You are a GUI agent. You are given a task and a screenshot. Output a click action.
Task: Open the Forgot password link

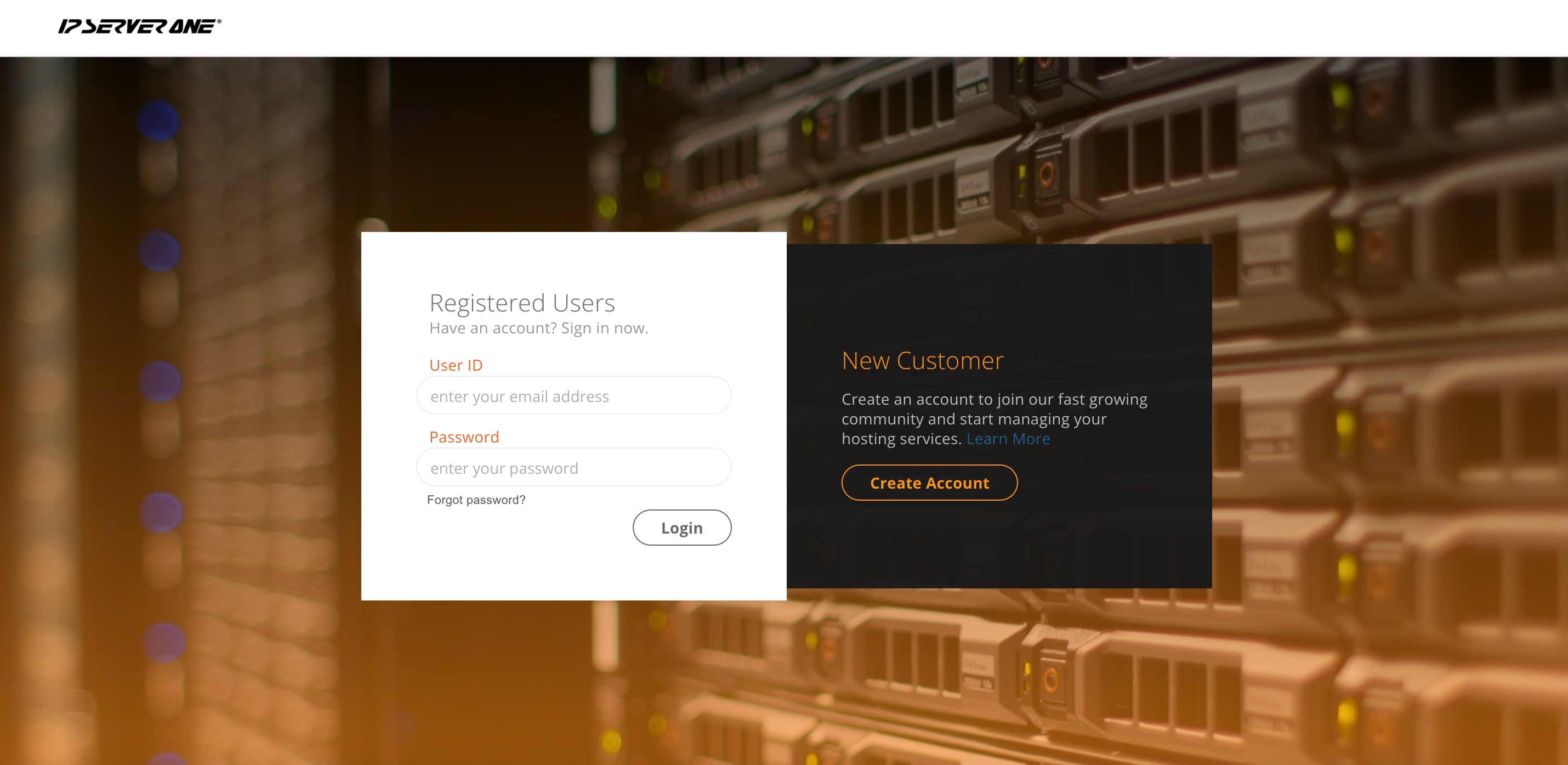point(476,500)
